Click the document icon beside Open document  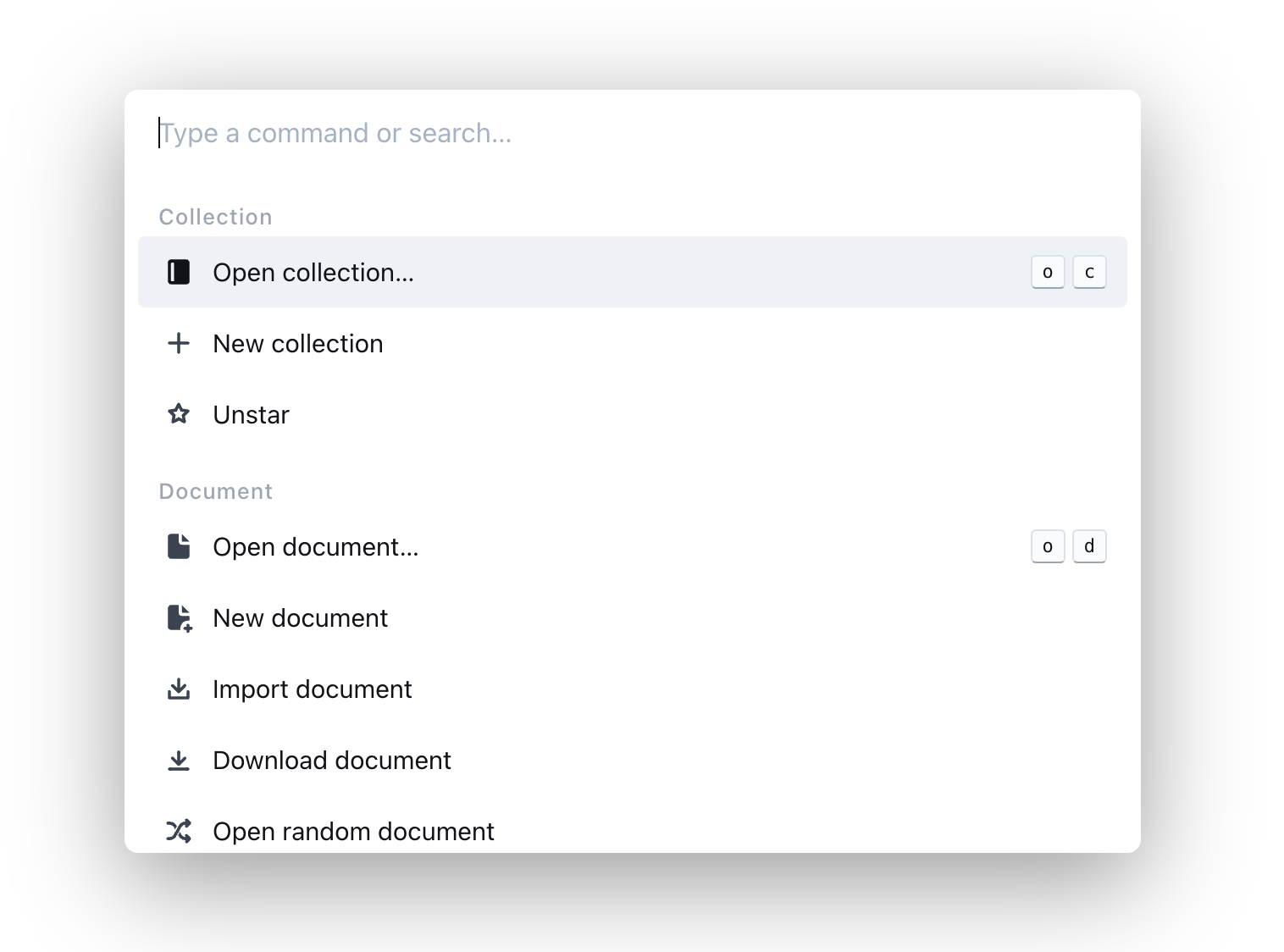(179, 546)
